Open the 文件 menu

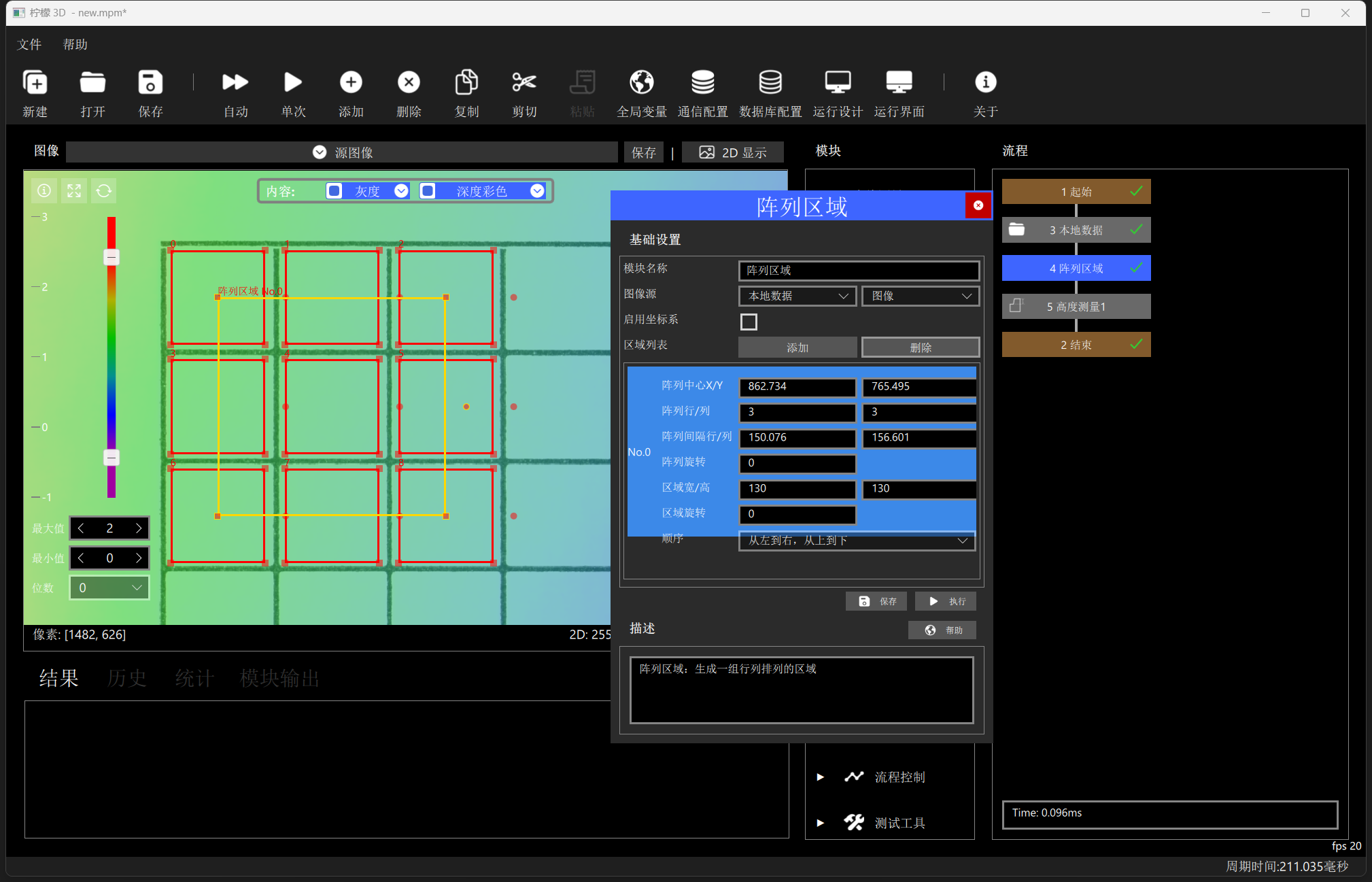[29, 44]
